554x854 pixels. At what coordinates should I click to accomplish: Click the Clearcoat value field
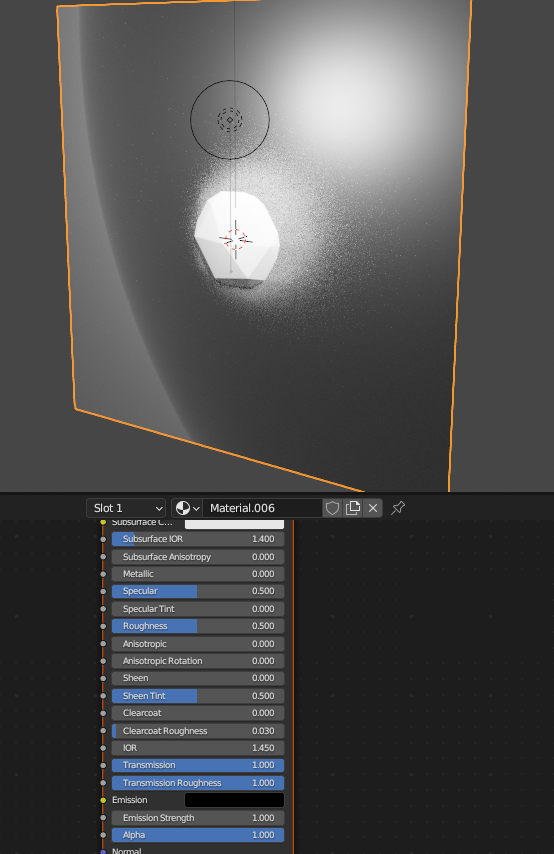[x=198, y=713]
